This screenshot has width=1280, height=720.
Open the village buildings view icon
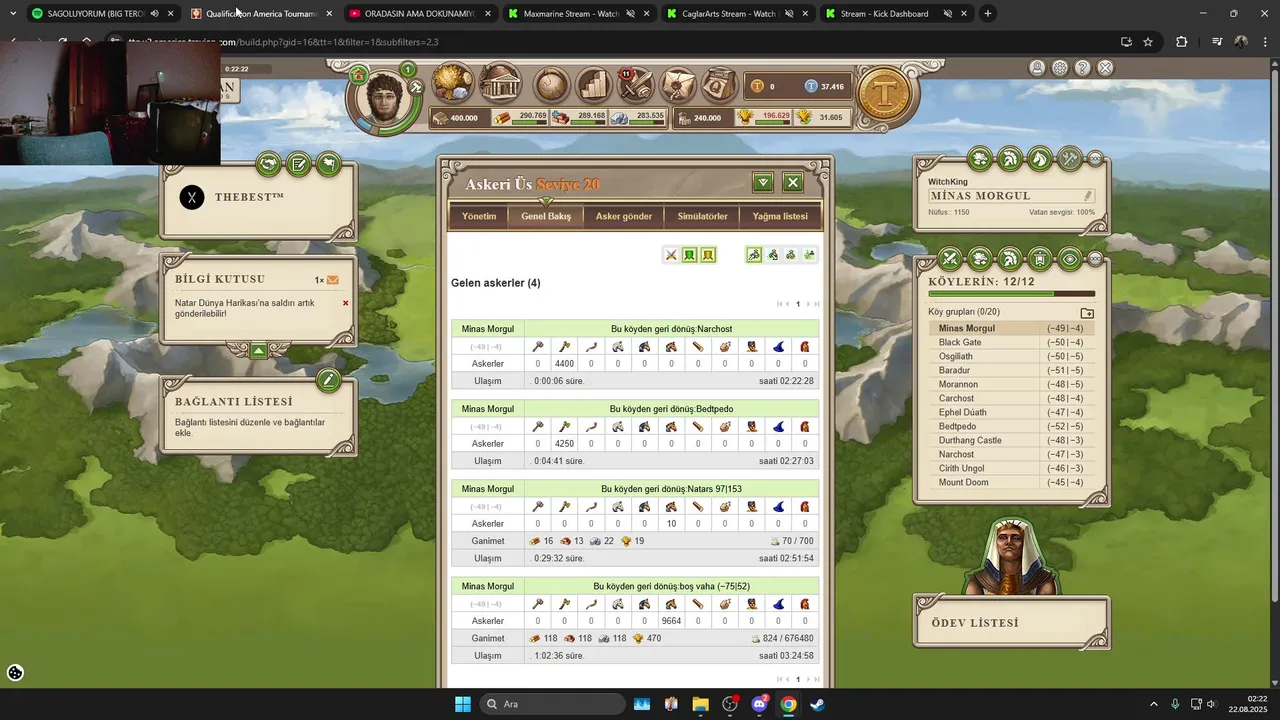pos(501,84)
